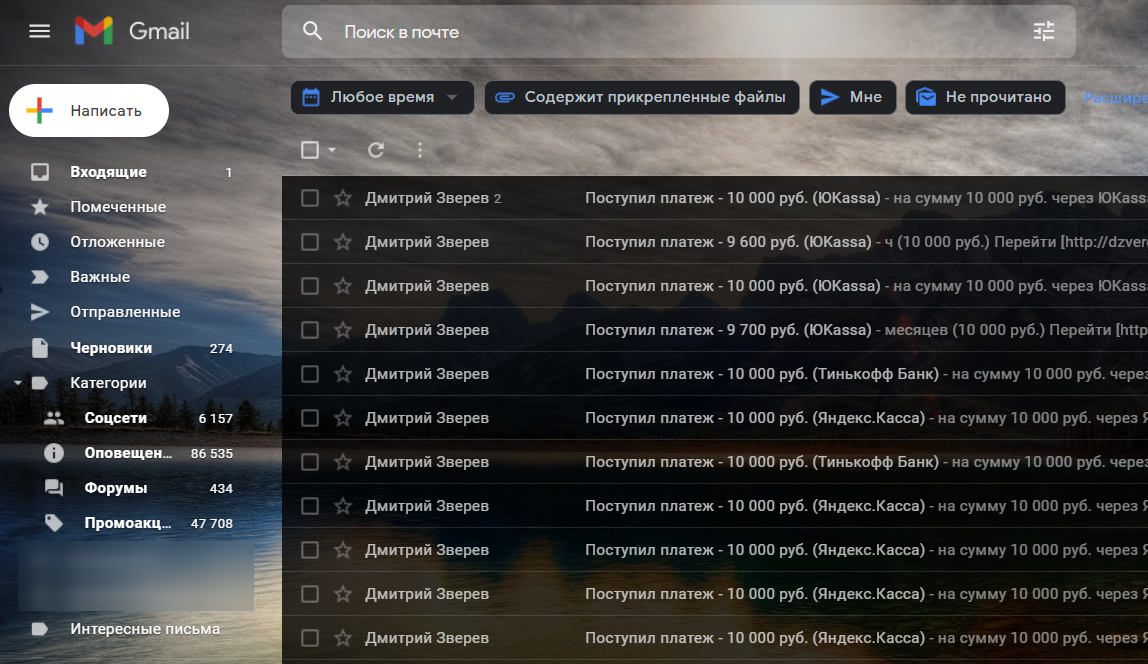The image size is (1148, 664).
Task: Click the Расширенный поиск link
Action: tap(1115, 97)
